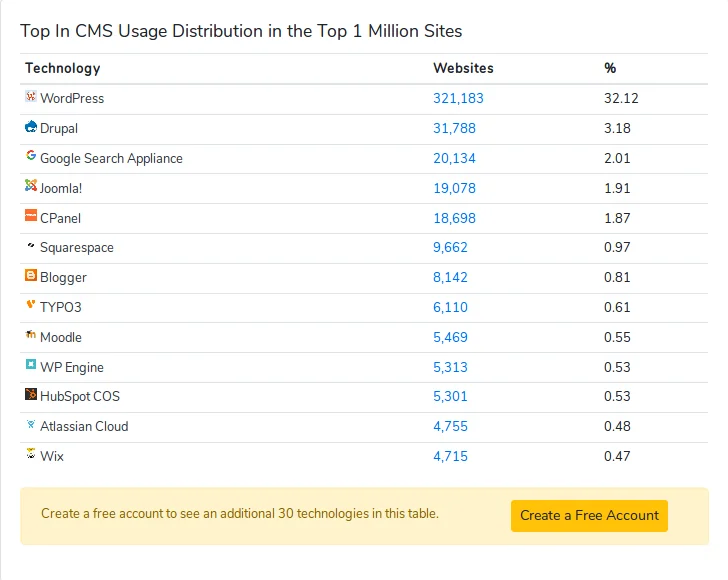Click the CPanel logo icon

(31, 216)
